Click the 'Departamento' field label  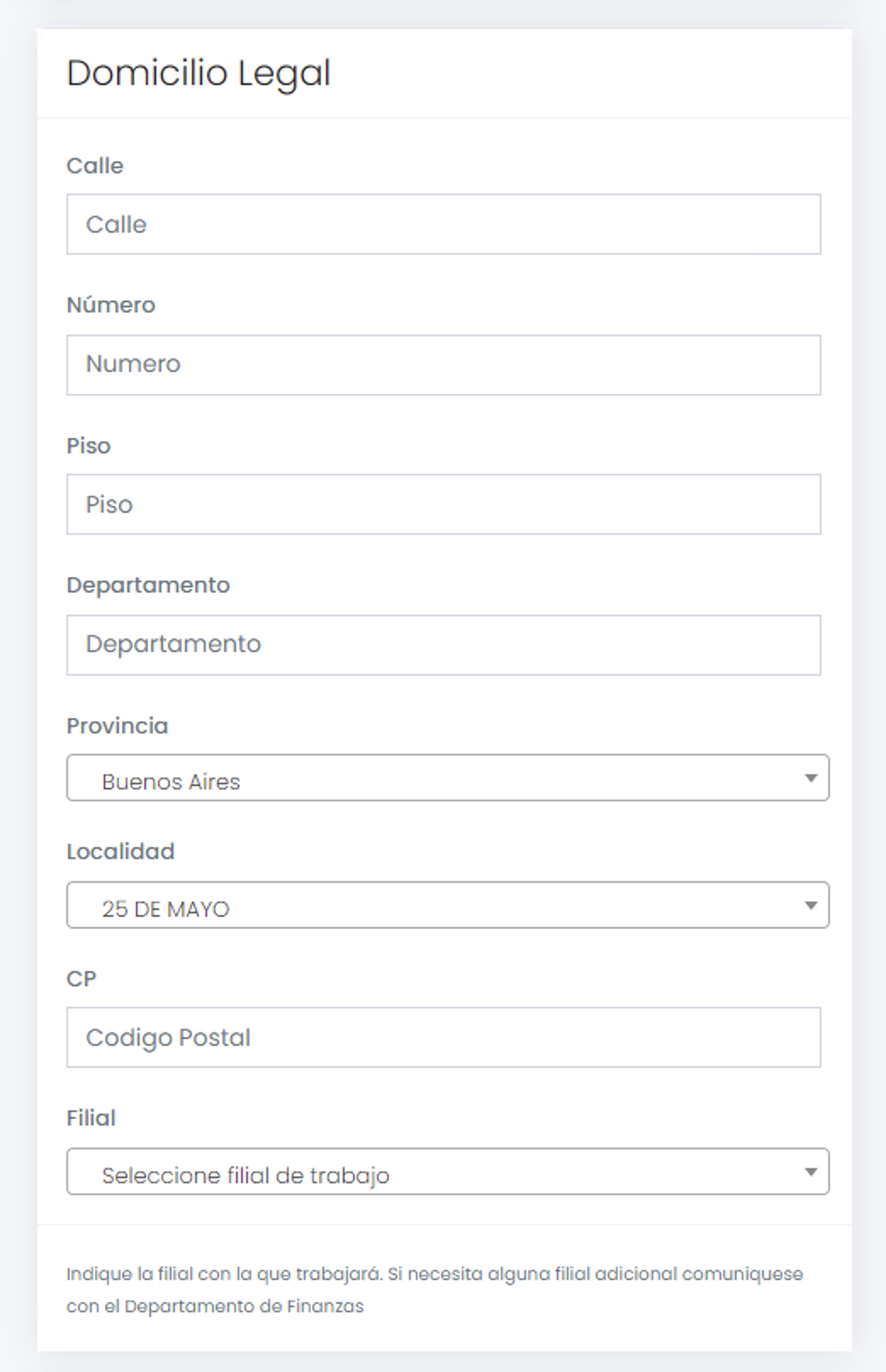pyautogui.click(x=149, y=585)
